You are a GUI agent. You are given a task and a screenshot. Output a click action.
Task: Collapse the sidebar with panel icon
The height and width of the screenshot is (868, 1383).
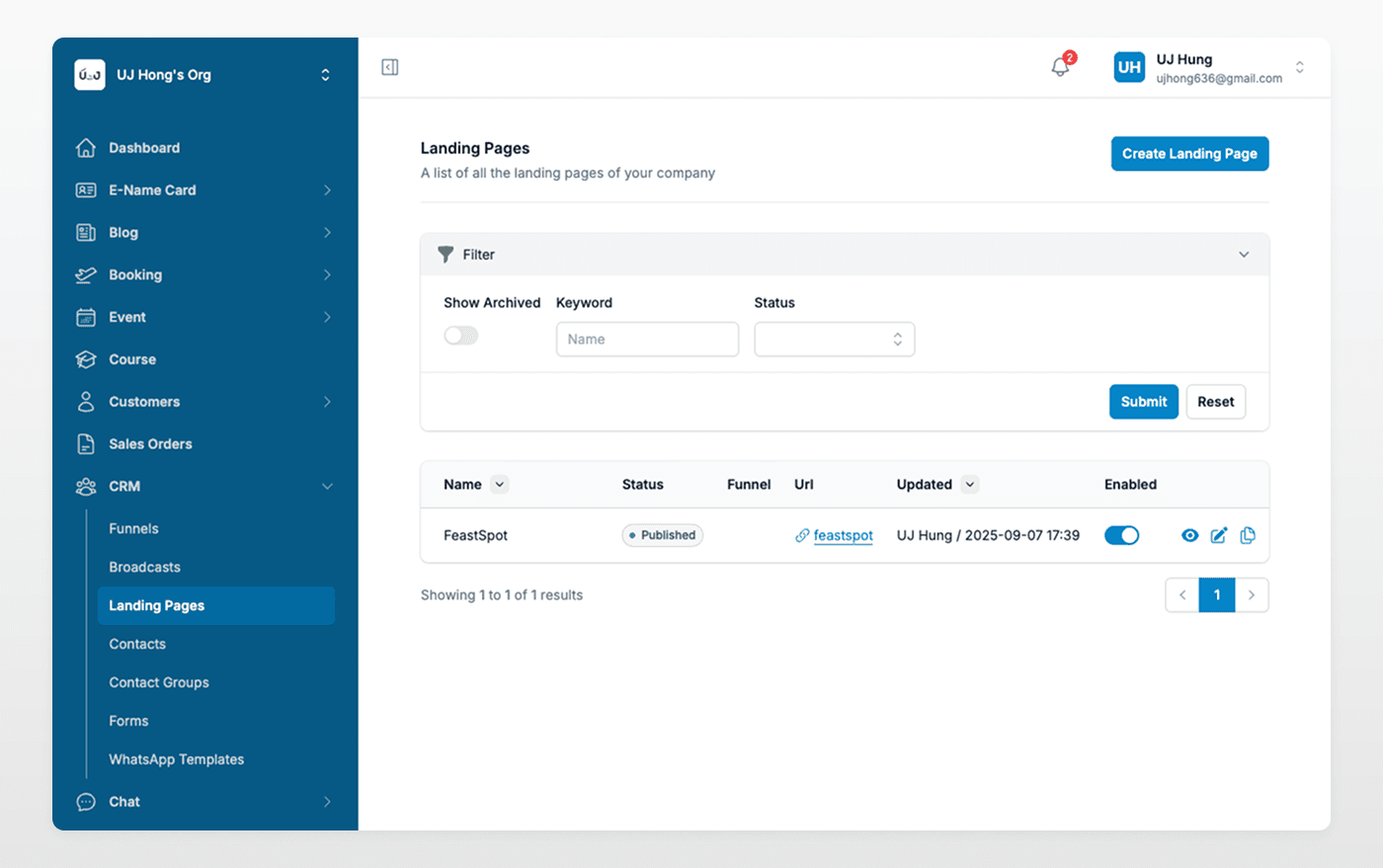tap(390, 67)
